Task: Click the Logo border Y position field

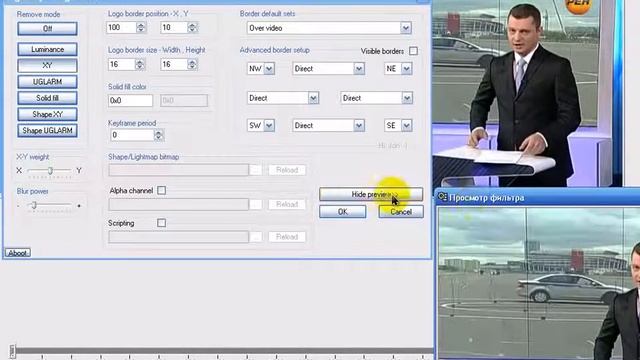Action: point(173,27)
